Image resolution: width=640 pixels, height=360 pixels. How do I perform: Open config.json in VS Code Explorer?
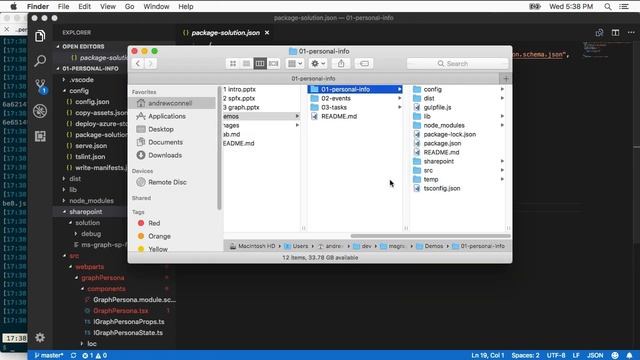coord(92,102)
